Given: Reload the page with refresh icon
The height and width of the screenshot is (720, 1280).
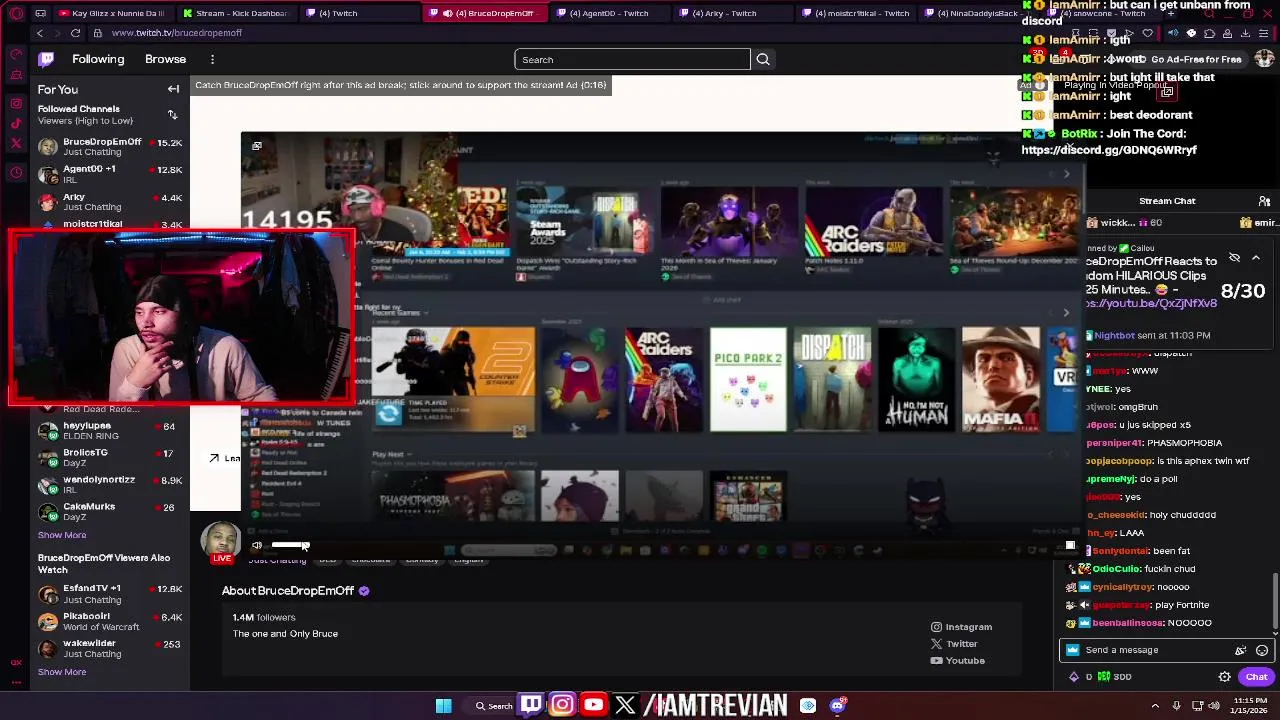Looking at the screenshot, I should tap(75, 33).
